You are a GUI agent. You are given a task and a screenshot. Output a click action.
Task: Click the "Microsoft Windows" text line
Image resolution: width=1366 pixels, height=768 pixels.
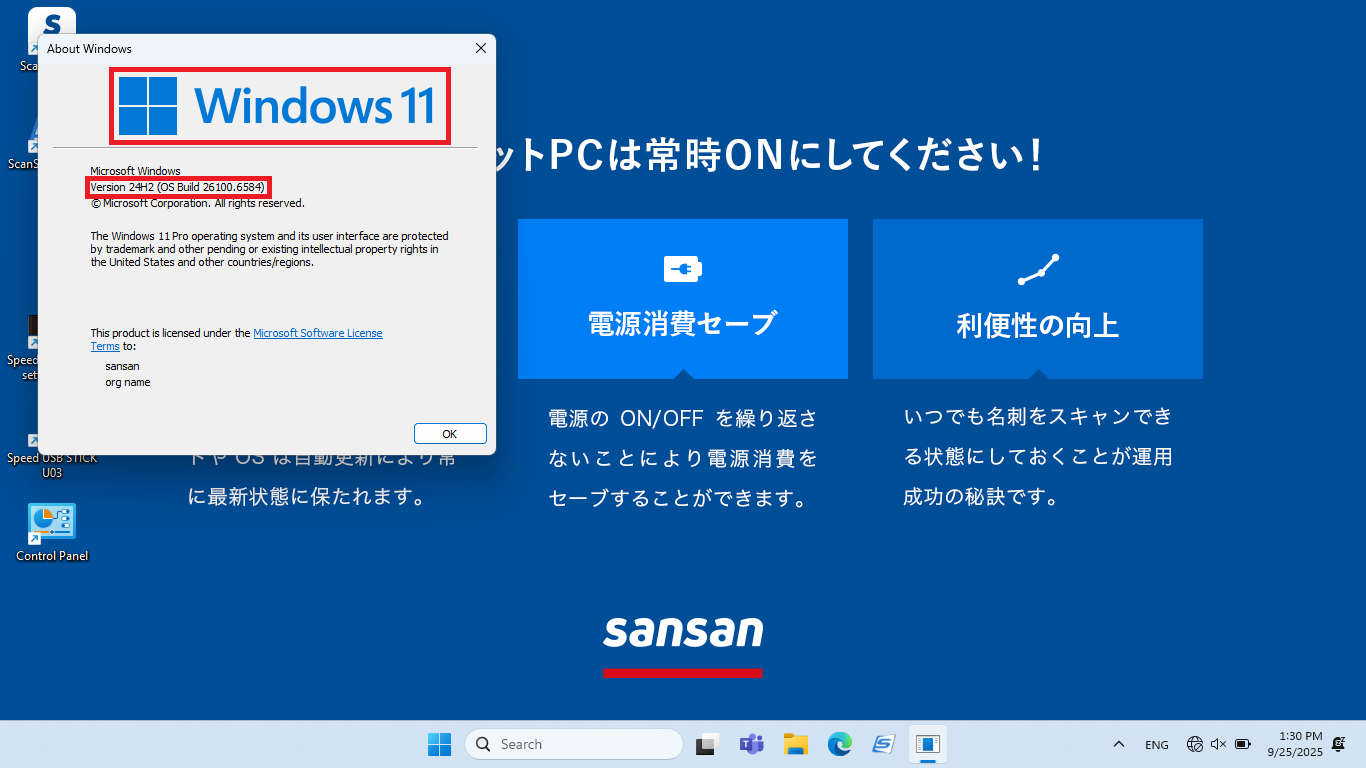(136, 171)
